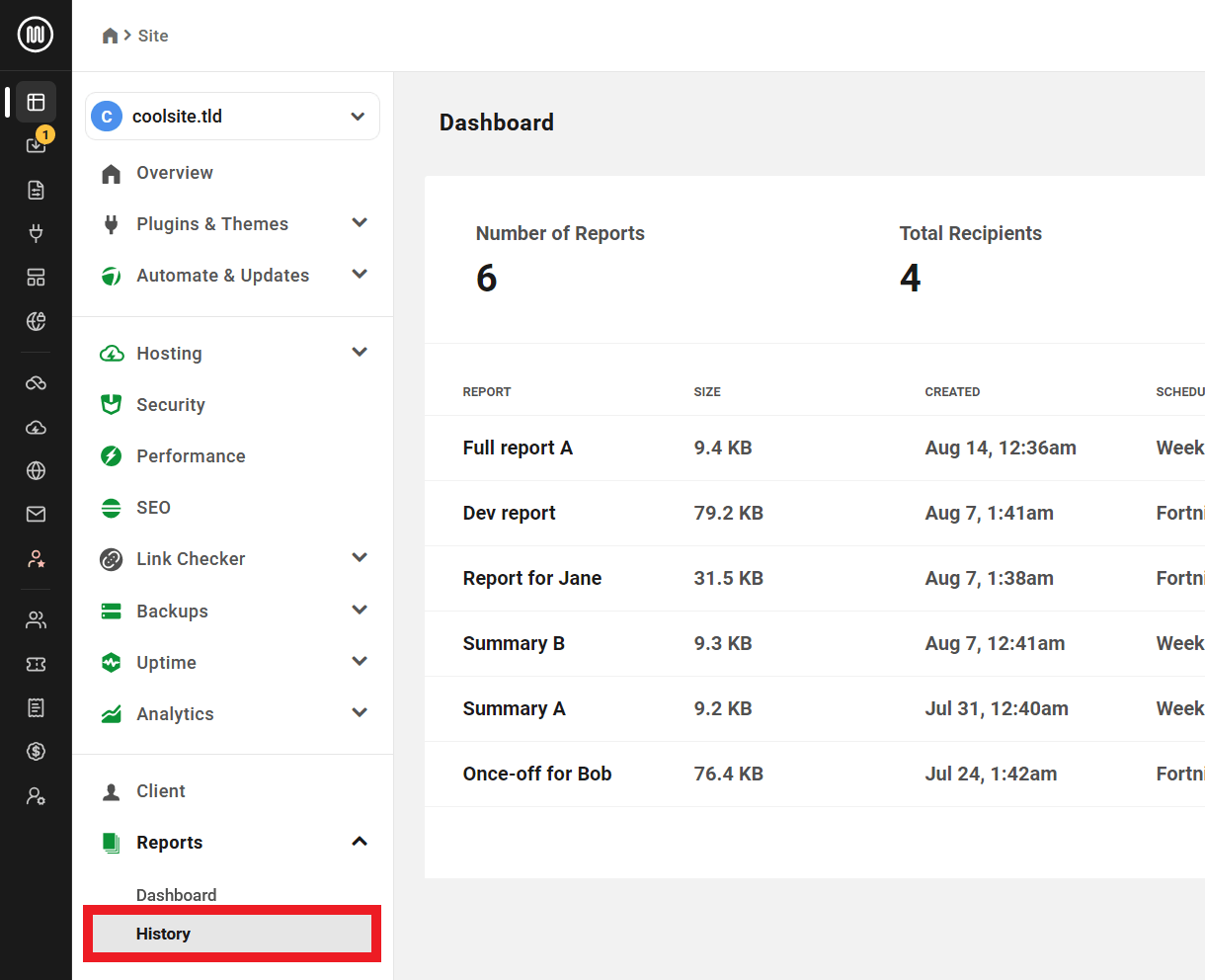
Task: Click the 79.2 KB size cell
Action: [729, 513]
